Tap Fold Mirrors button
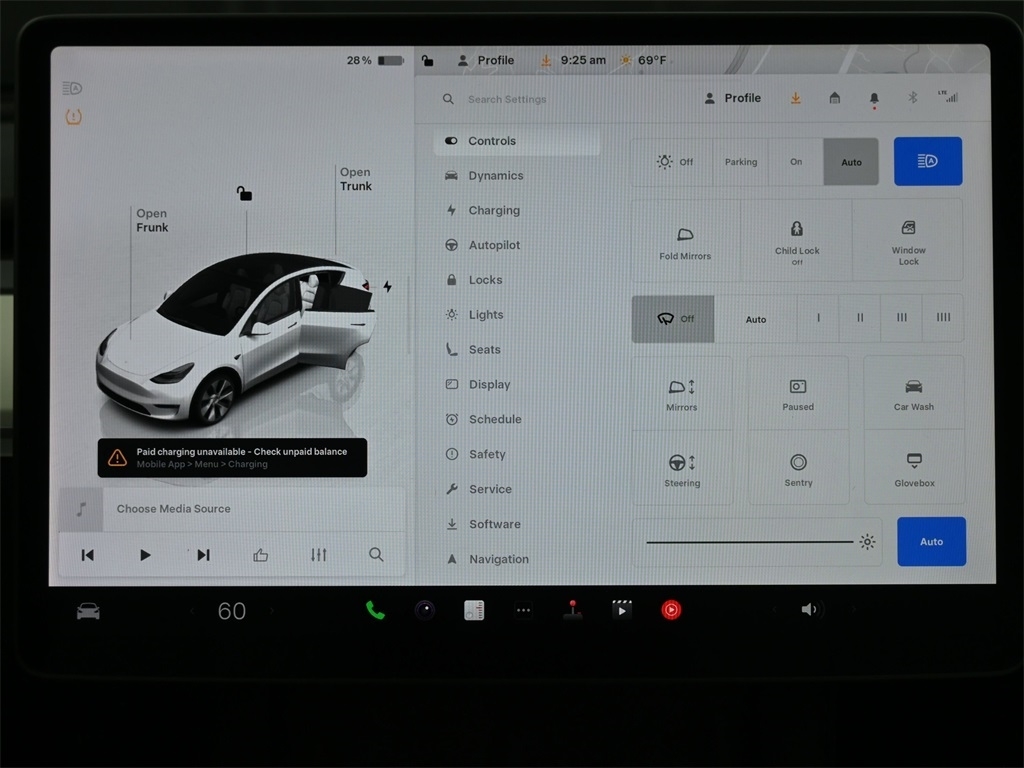This screenshot has width=1024, height=768. (x=685, y=240)
